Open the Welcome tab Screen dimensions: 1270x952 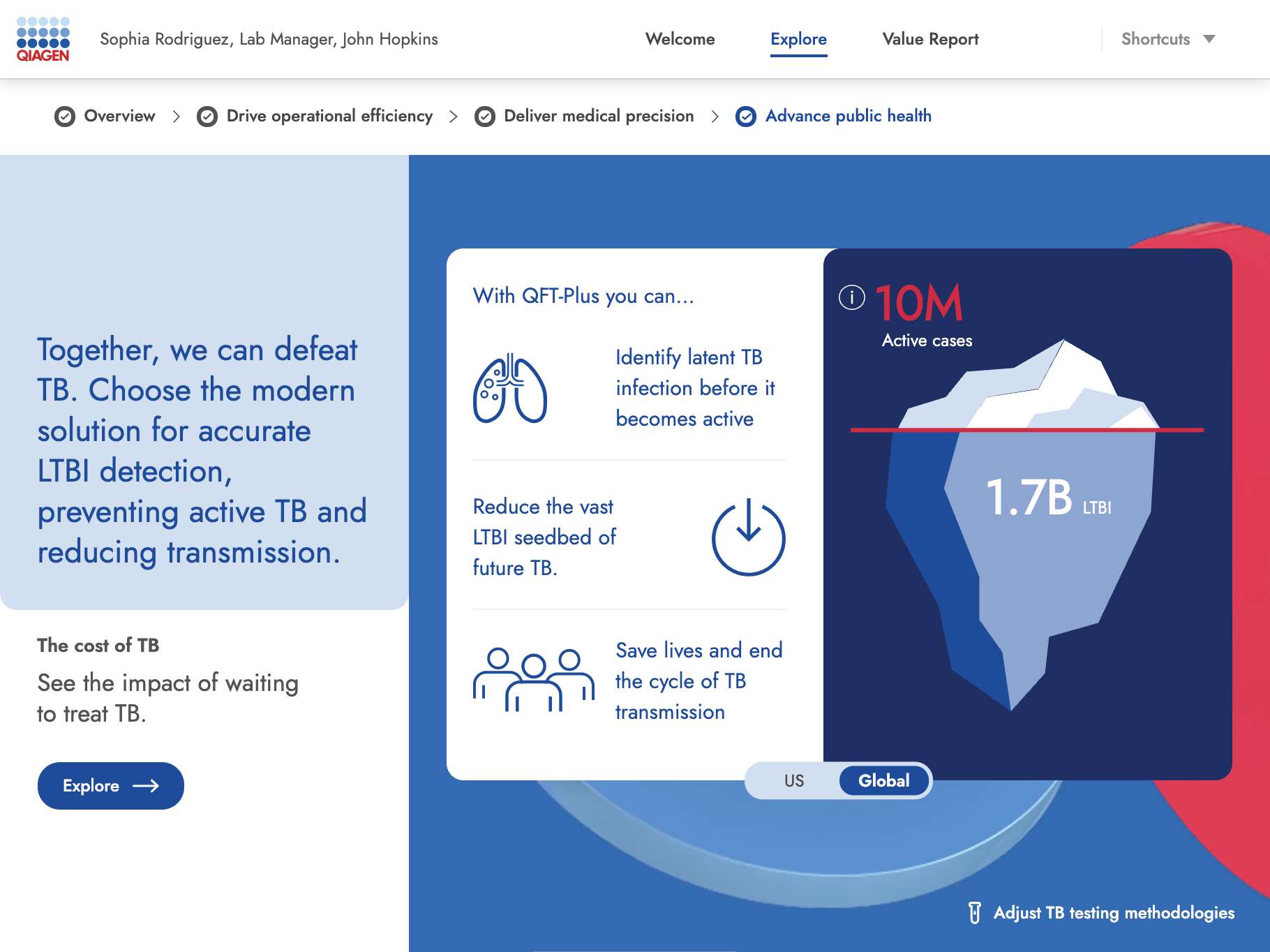680,39
